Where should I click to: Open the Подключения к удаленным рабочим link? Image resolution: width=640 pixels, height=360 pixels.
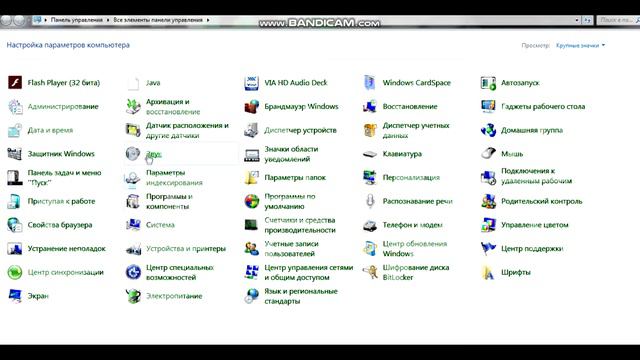pyautogui.click(x=536, y=176)
